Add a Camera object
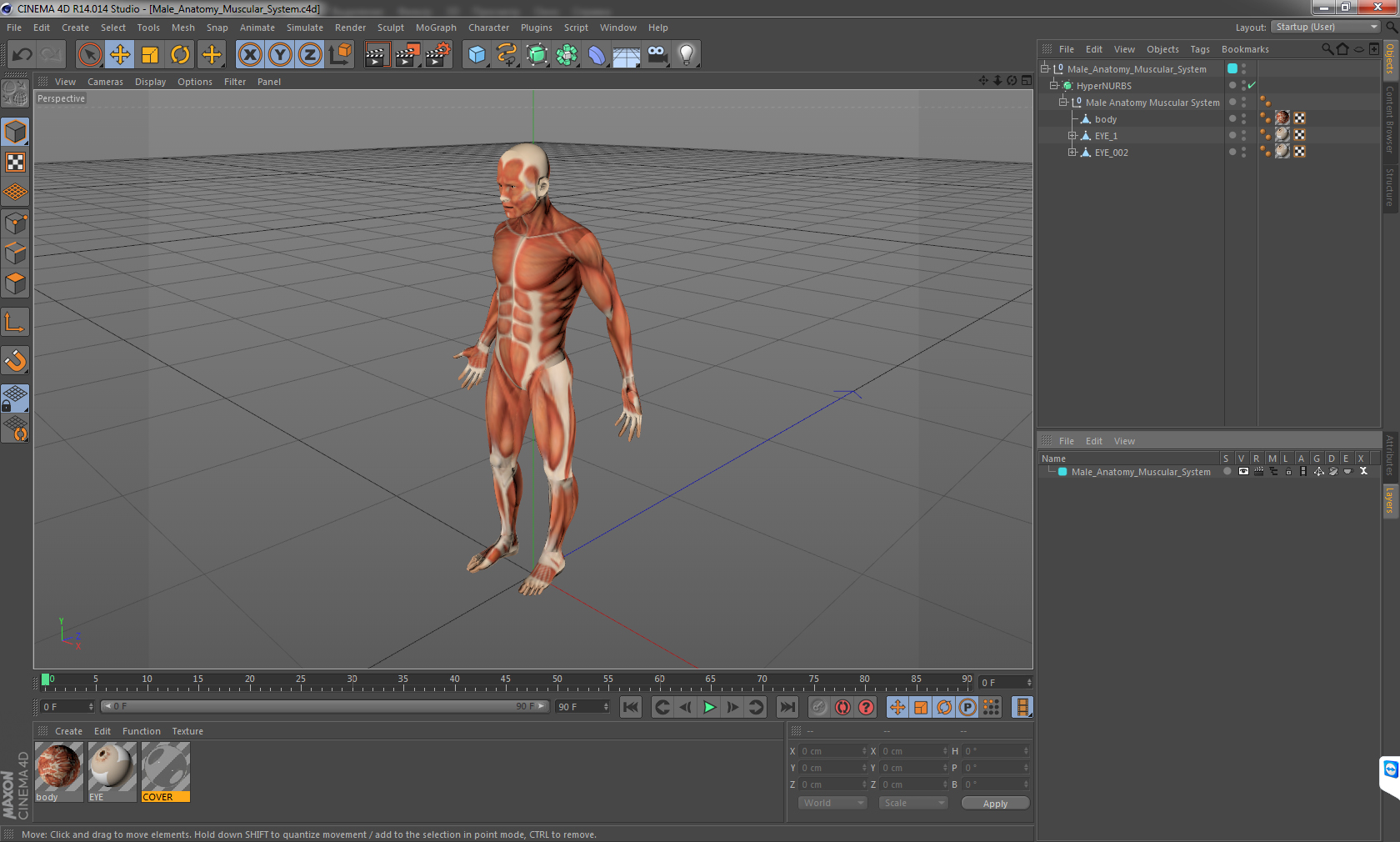This screenshot has height=842, width=1400. [x=657, y=55]
